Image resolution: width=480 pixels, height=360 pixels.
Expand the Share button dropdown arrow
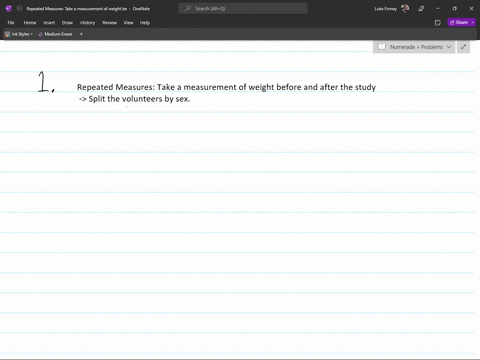pyautogui.click(x=473, y=22)
